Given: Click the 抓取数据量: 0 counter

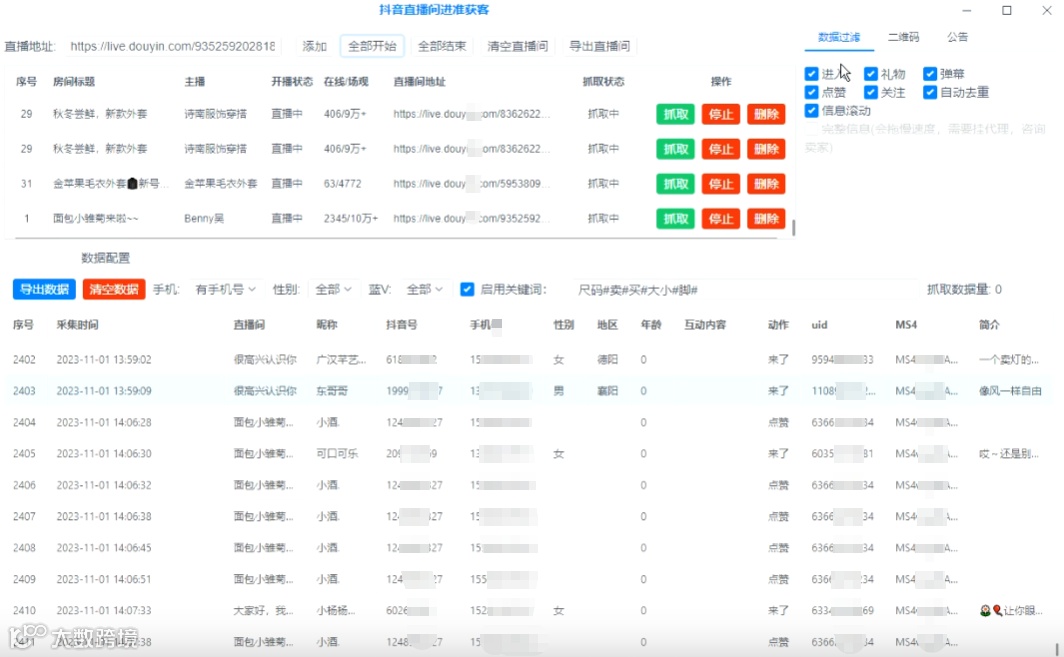Looking at the screenshot, I should point(964,290).
